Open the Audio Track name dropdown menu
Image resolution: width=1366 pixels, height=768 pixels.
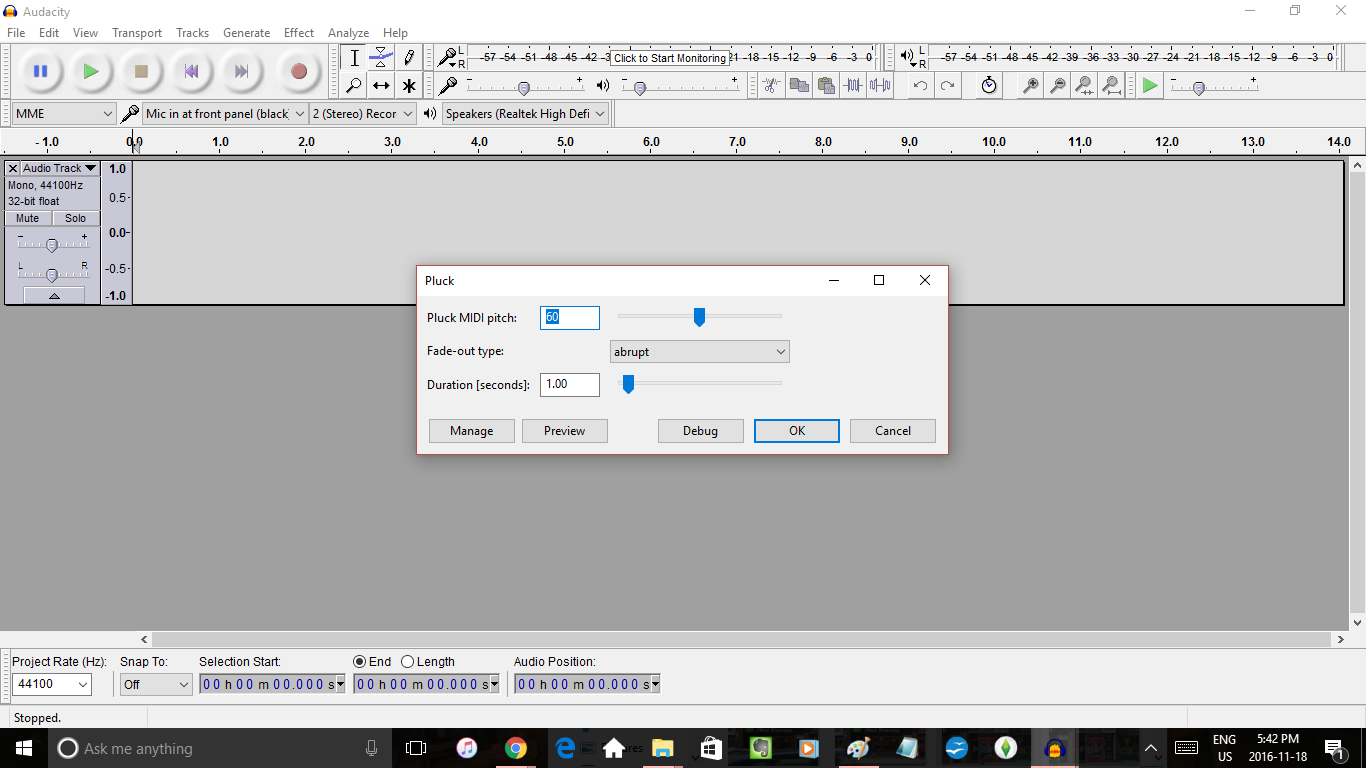tap(60, 168)
